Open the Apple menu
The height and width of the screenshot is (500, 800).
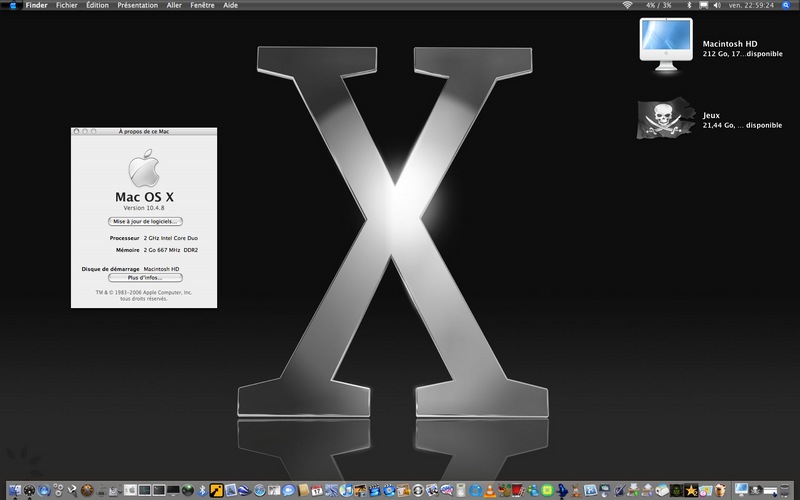[12, 5]
